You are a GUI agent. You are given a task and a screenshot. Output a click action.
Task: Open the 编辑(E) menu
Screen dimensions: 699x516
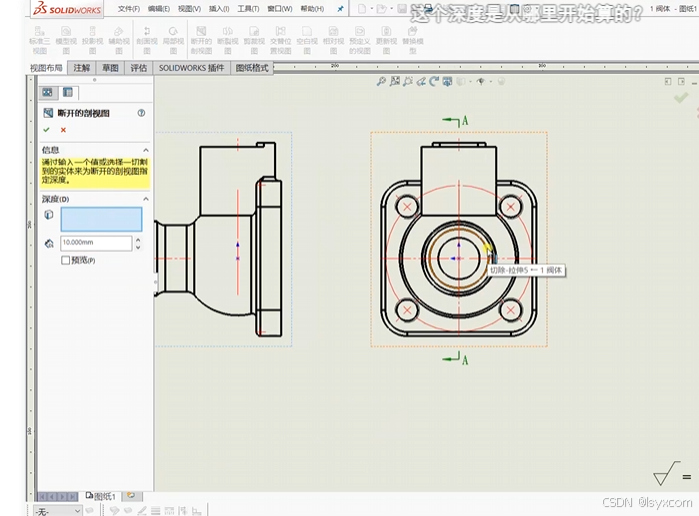point(159,9)
